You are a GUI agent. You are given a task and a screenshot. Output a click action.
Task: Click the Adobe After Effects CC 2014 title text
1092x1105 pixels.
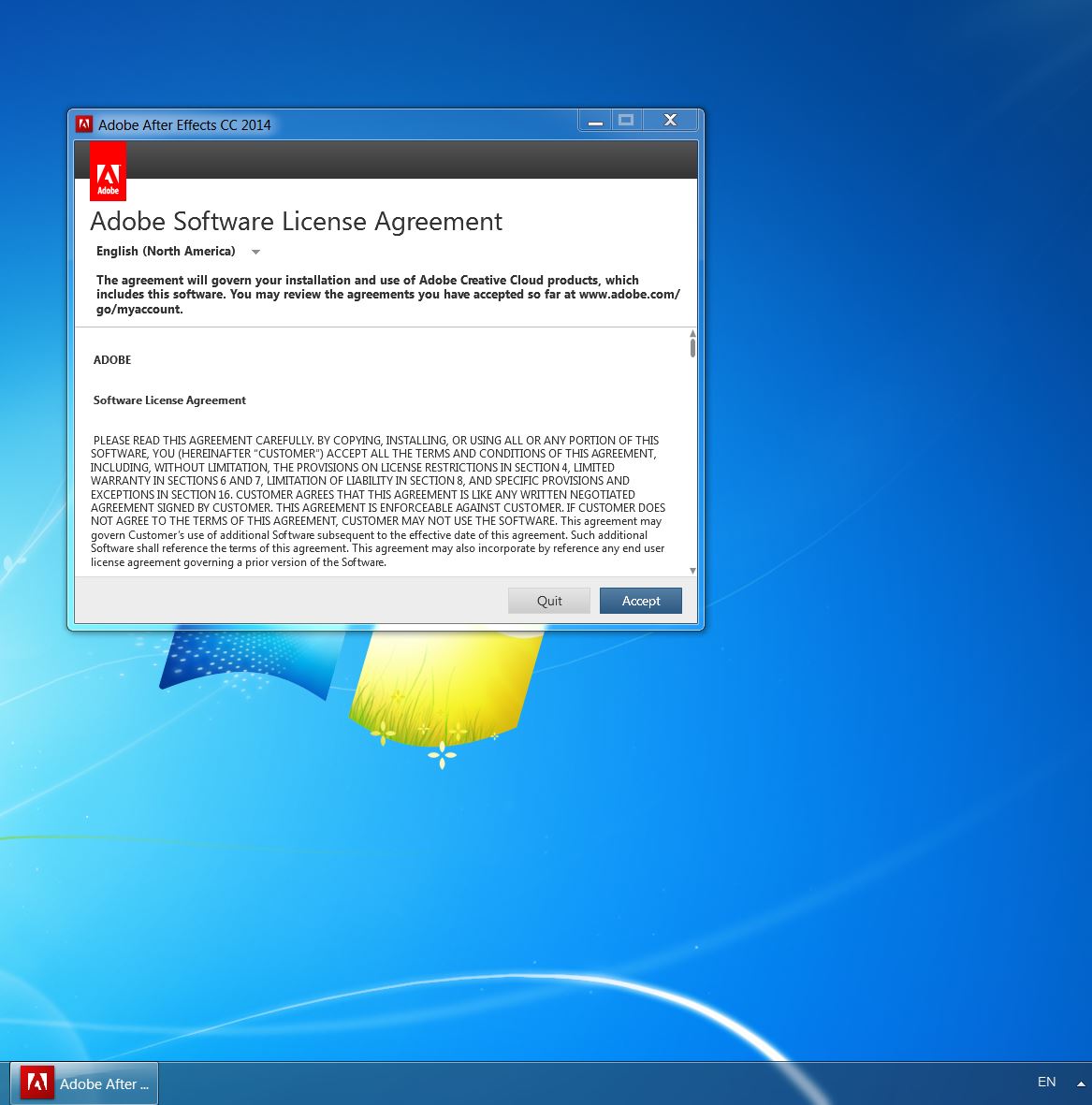click(x=184, y=124)
